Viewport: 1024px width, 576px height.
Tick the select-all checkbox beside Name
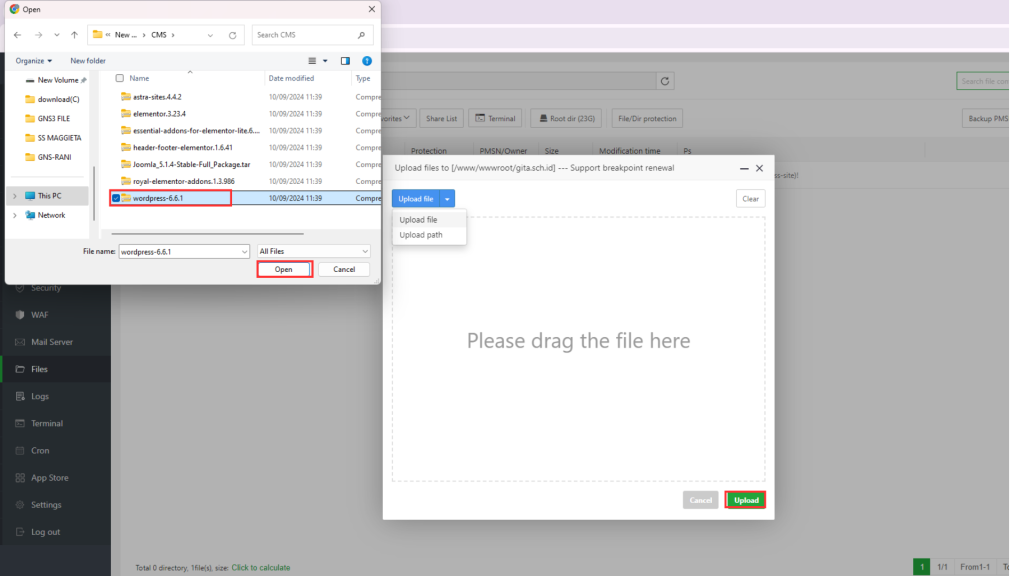(120, 78)
